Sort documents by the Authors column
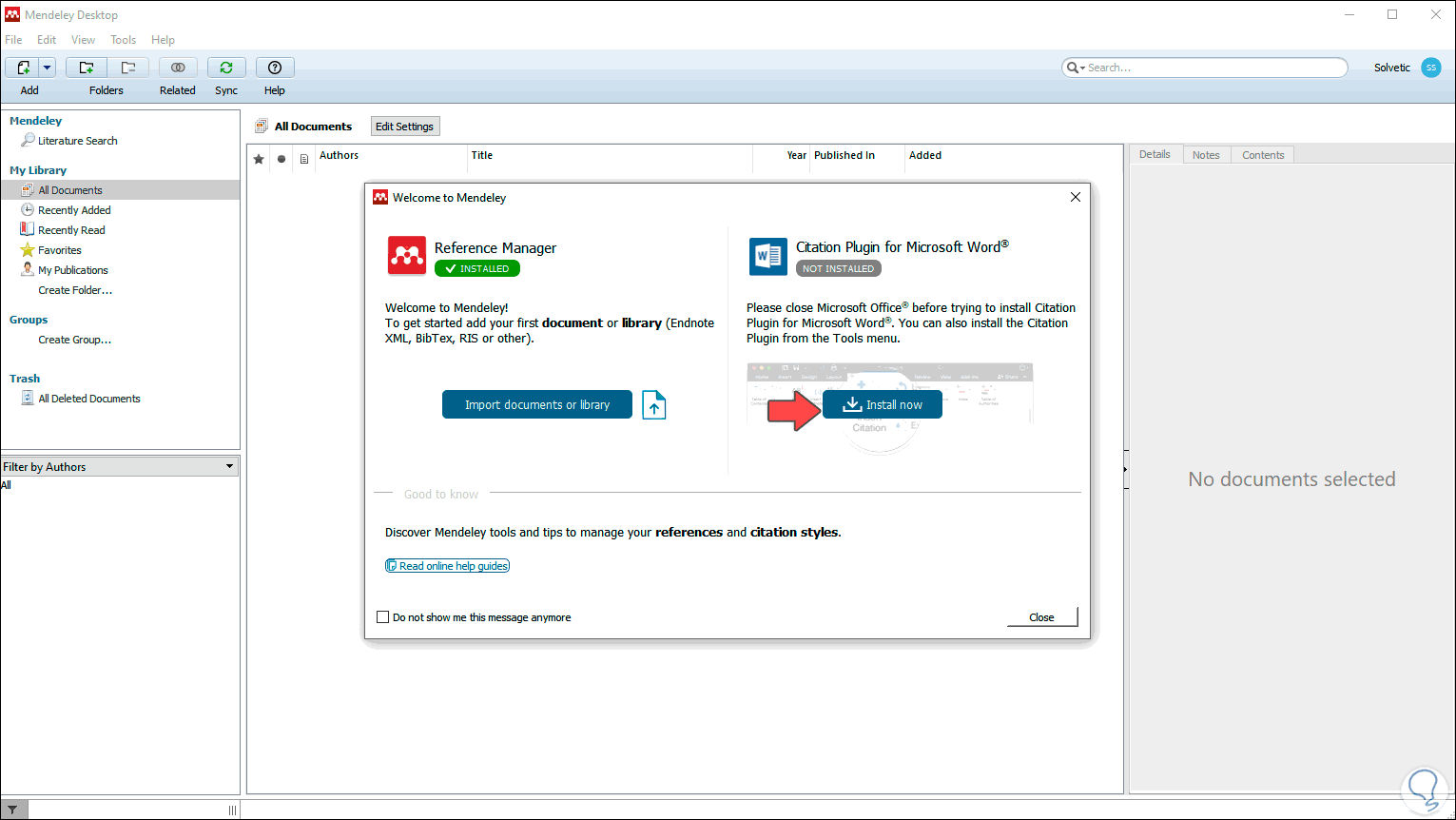 click(340, 155)
